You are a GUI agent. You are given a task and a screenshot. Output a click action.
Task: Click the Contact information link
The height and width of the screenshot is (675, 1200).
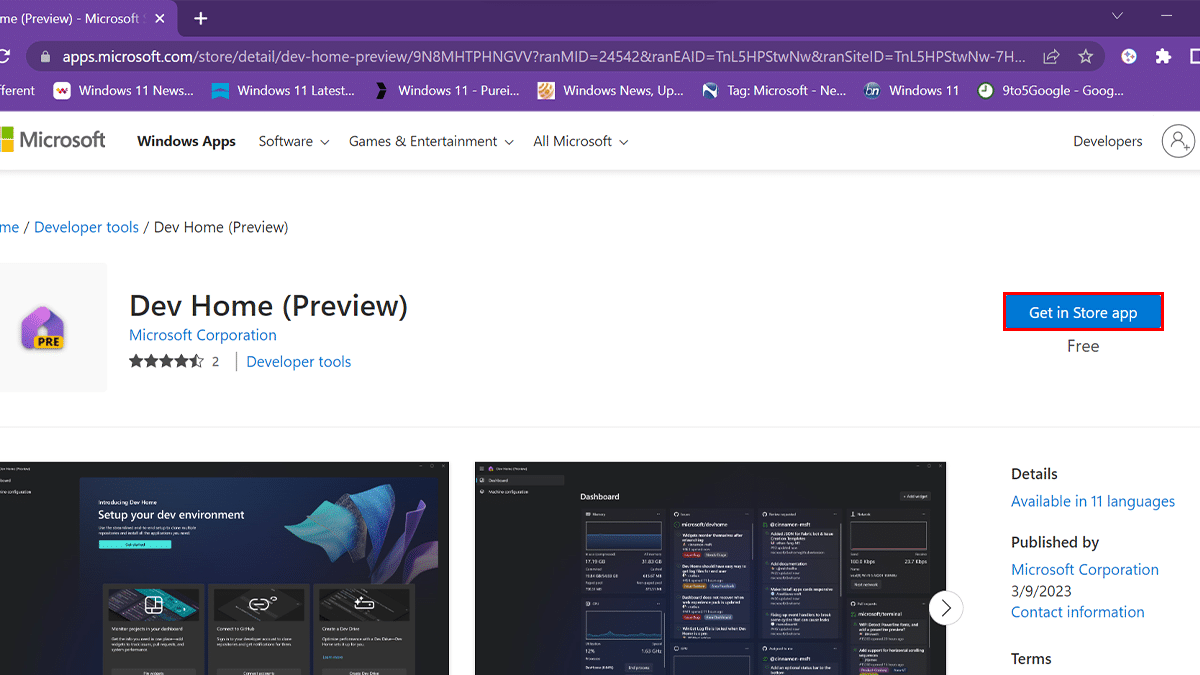tap(1077, 611)
